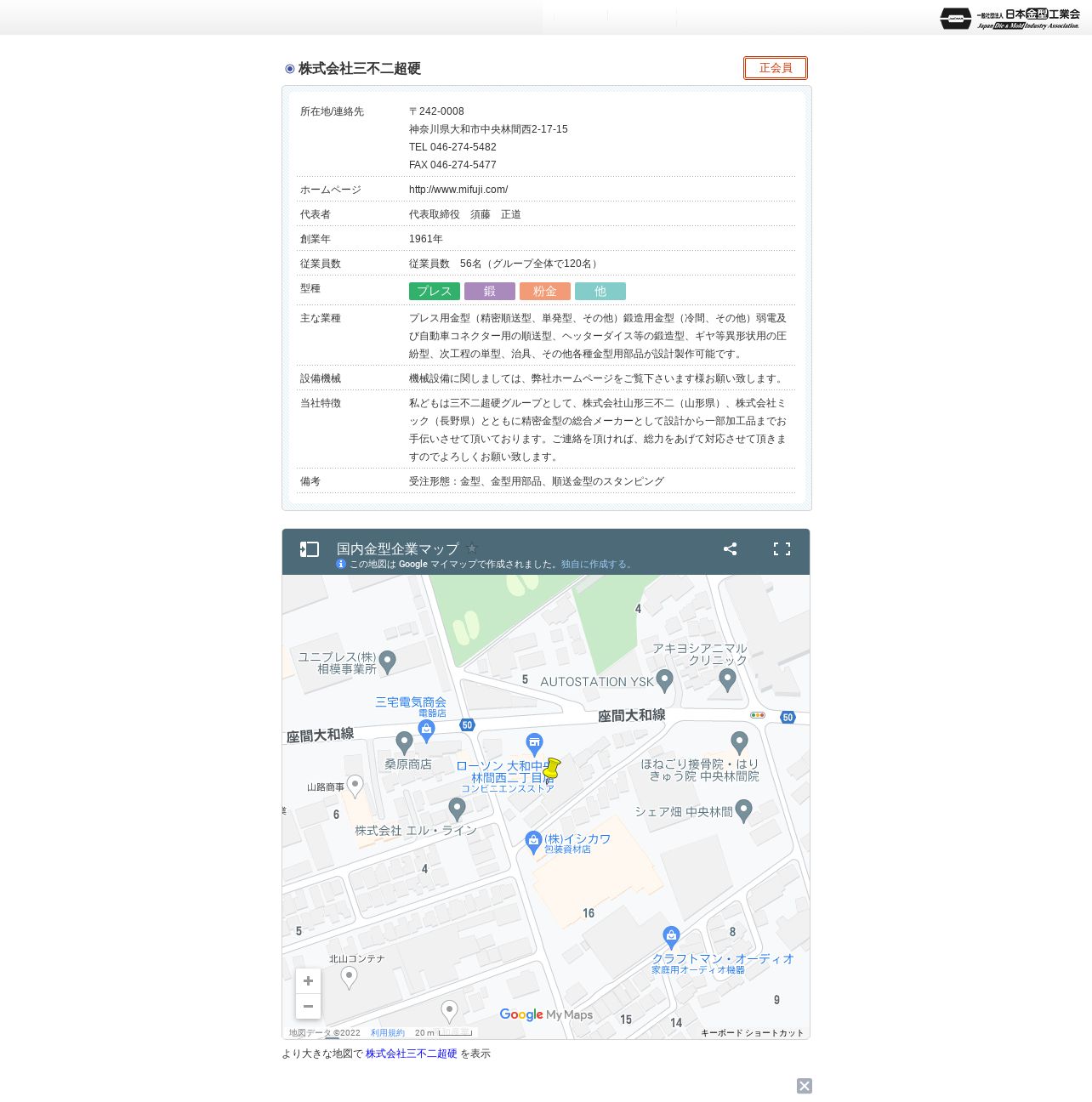Click the 株式会社 エル・ライン map pin
Screen dimensions: 1092x1102
tap(458, 809)
